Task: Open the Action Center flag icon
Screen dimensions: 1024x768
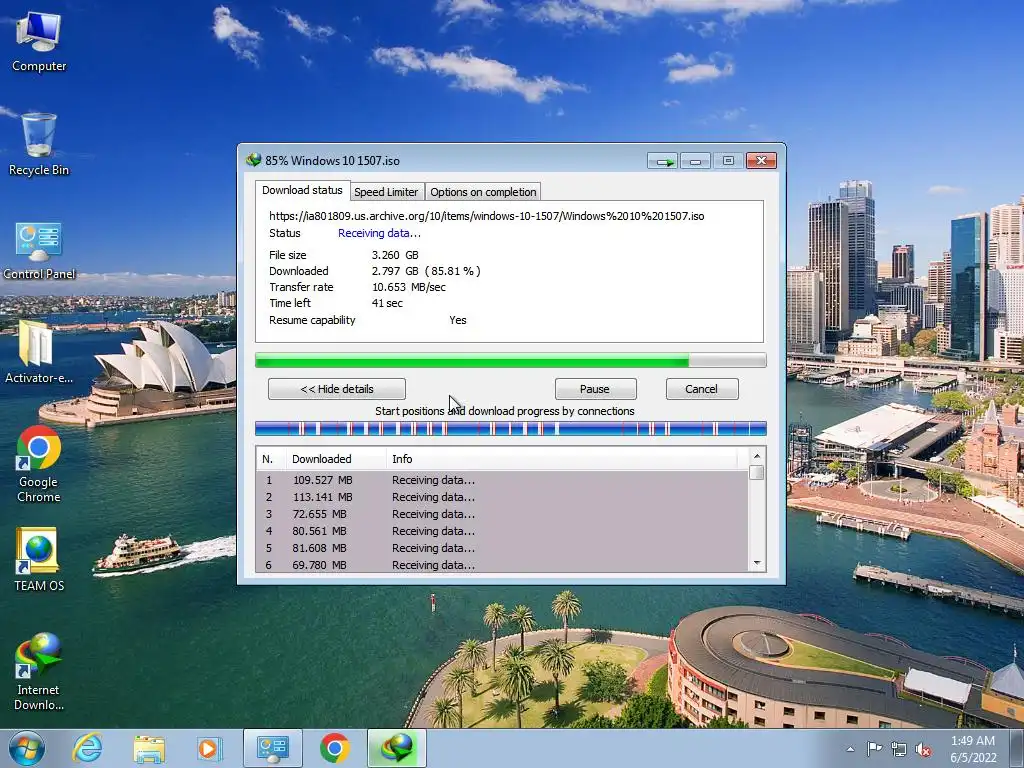Action: point(874,749)
